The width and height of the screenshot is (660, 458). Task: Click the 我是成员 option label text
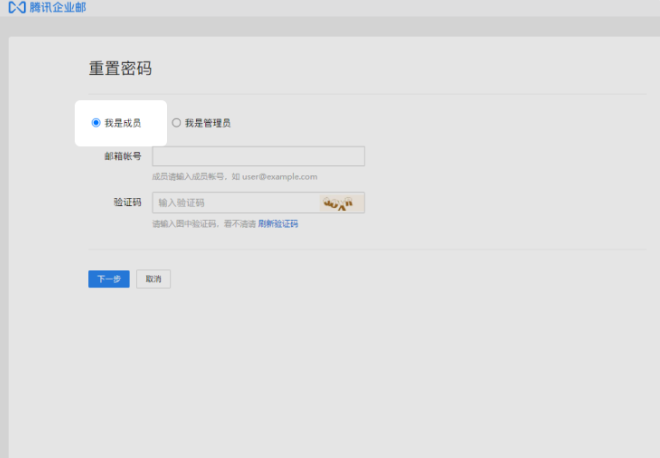pos(122,123)
